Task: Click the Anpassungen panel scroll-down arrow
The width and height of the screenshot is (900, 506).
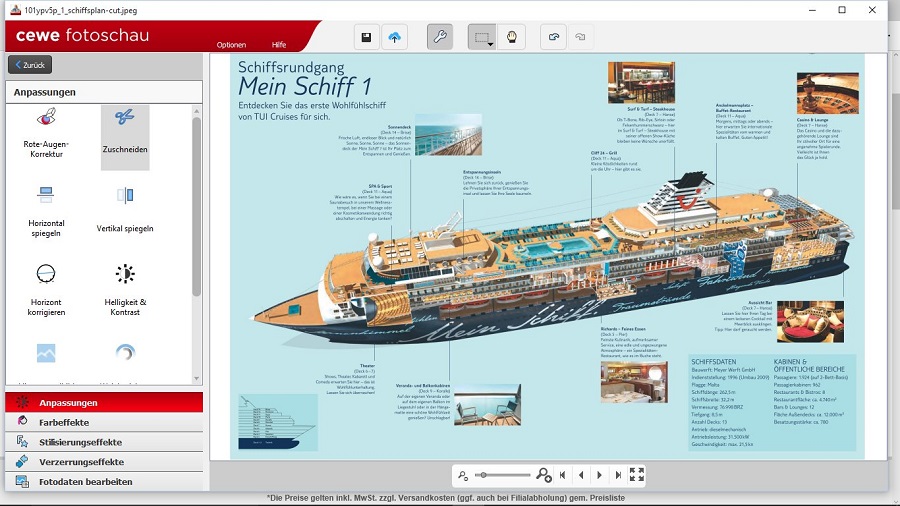Action: pos(197,379)
